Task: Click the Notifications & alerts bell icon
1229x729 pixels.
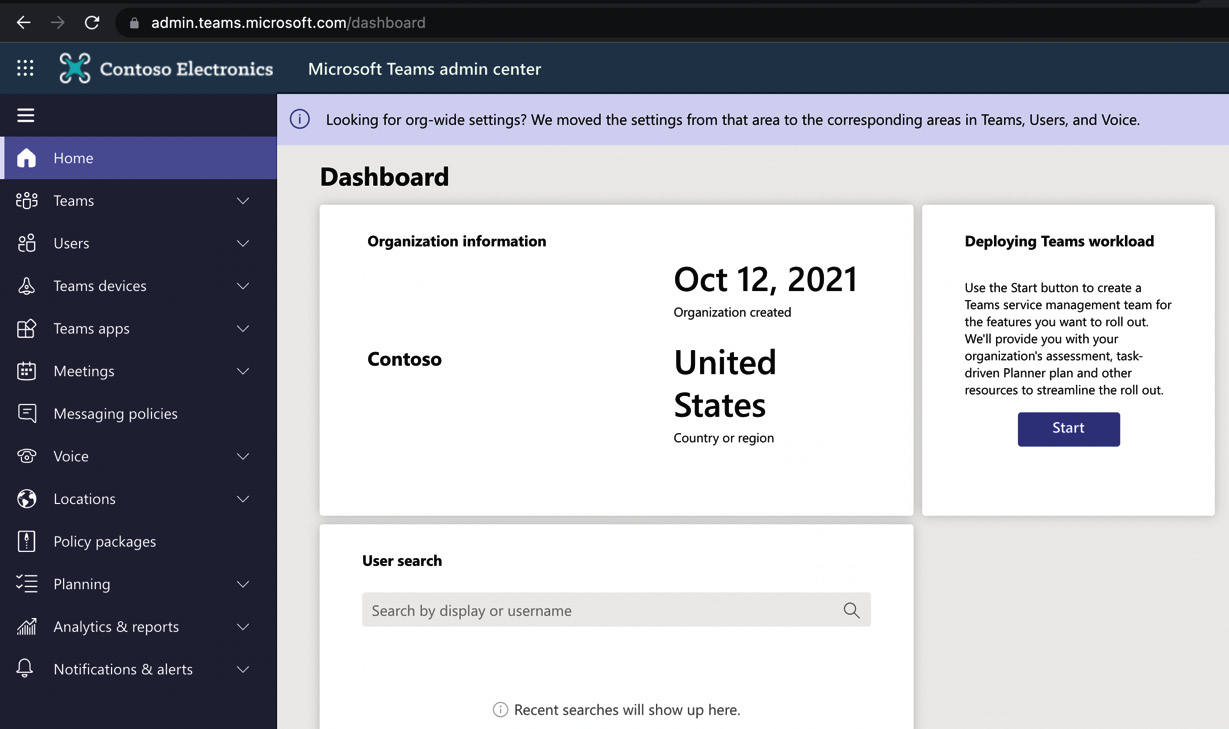Action: (26, 669)
